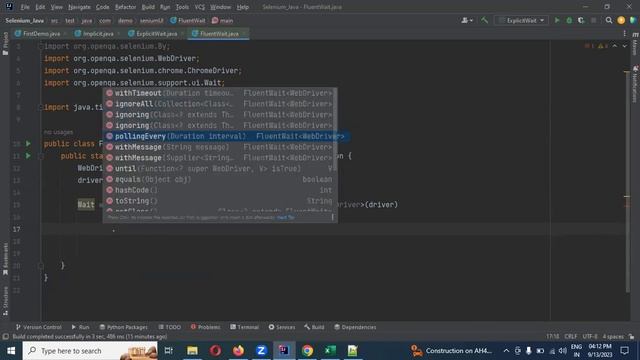This screenshot has width=640, height=360.
Task: Open the Build menu
Action: point(148,7)
